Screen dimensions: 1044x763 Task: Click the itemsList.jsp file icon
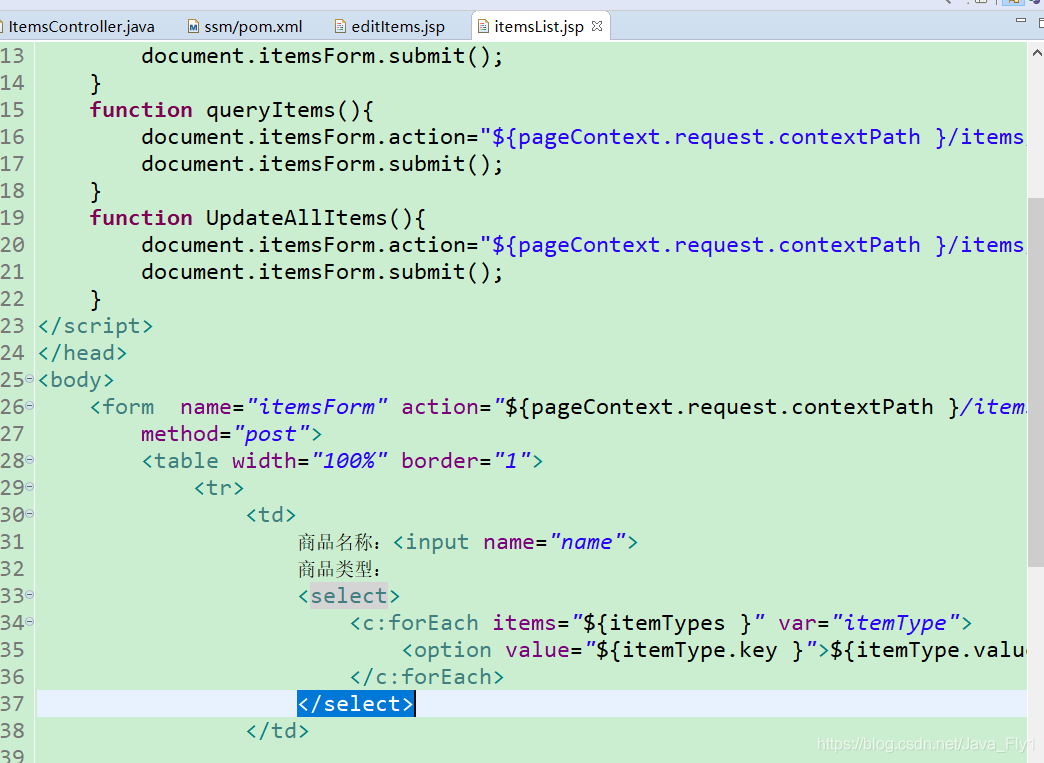point(483,27)
